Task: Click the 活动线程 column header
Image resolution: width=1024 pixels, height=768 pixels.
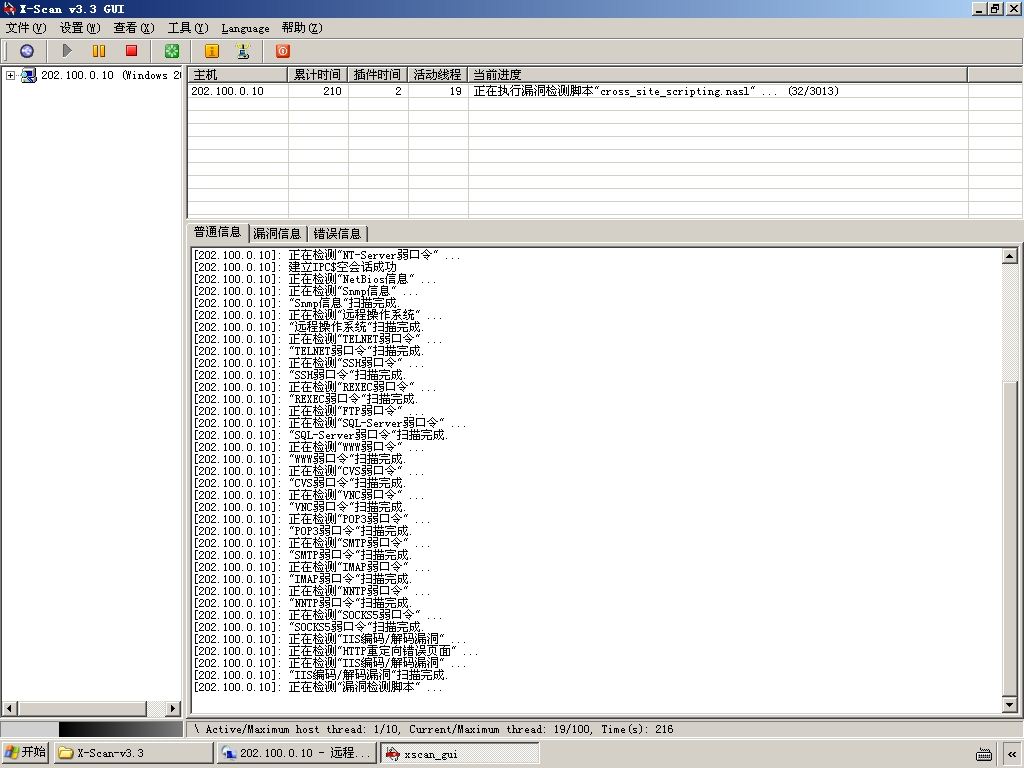Action: pyautogui.click(x=438, y=75)
